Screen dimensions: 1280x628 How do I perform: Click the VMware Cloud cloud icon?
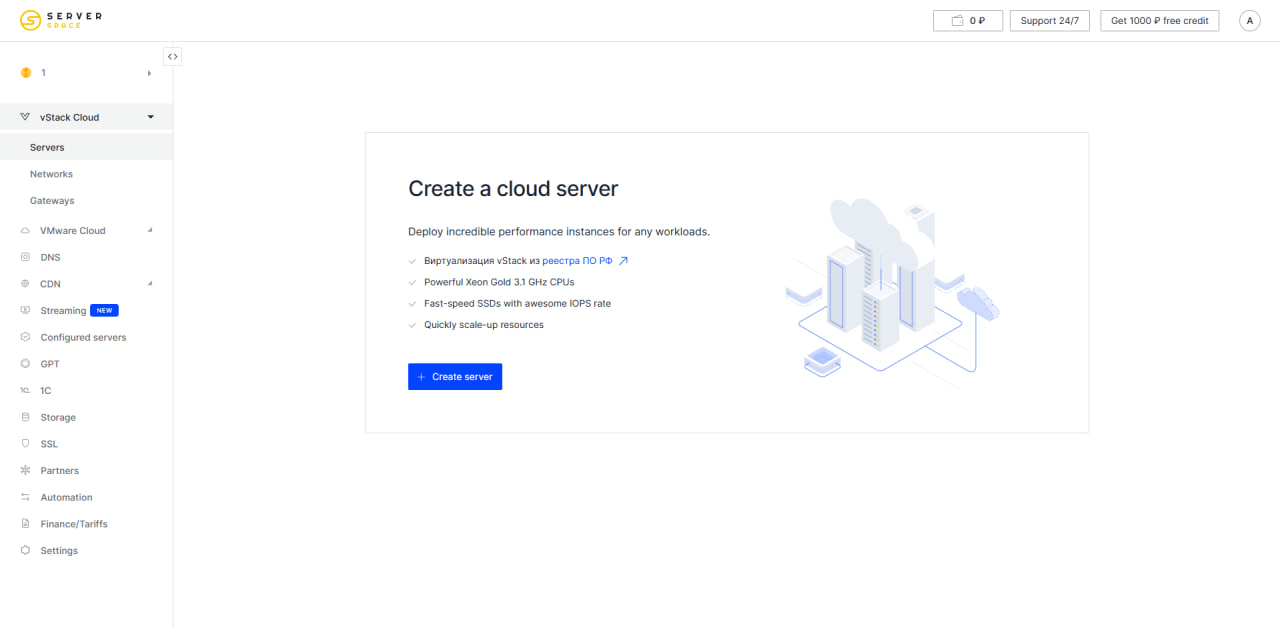(x=26, y=231)
